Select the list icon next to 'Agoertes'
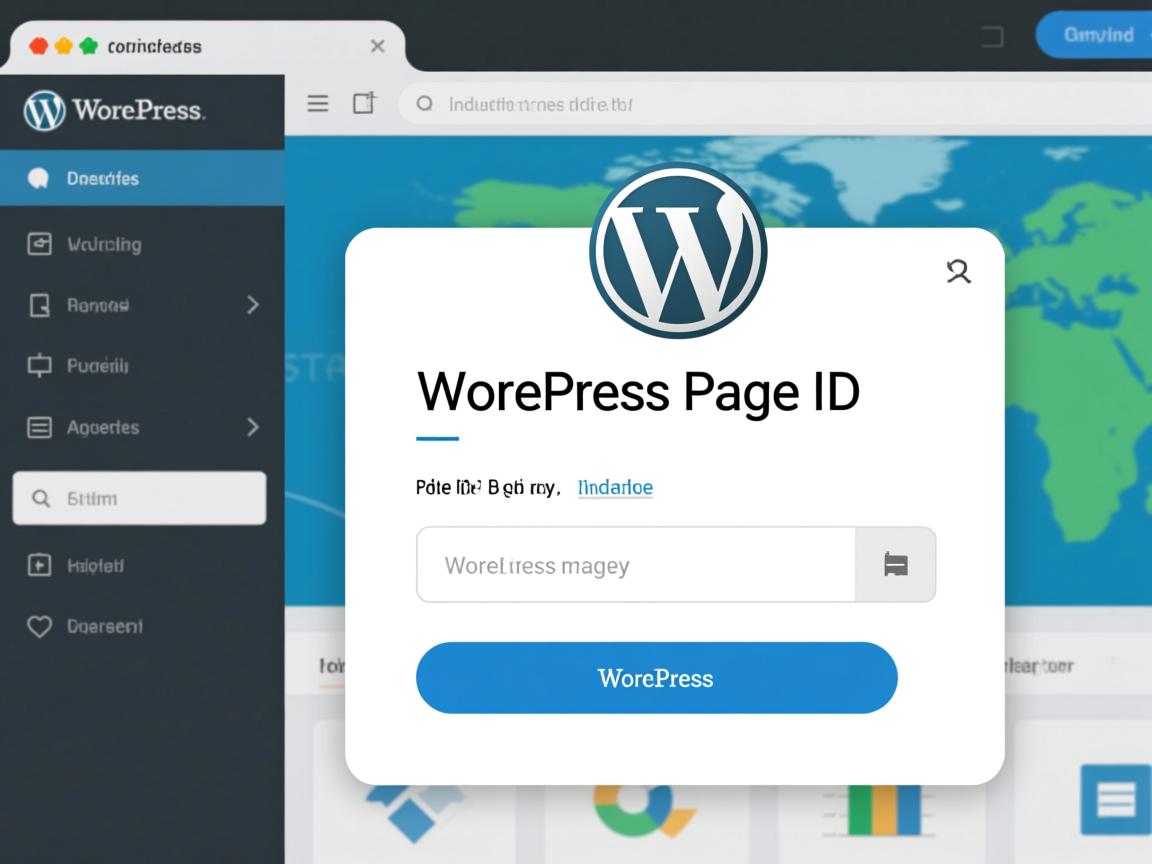This screenshot has width=1152, height=864. click(38, 427)
